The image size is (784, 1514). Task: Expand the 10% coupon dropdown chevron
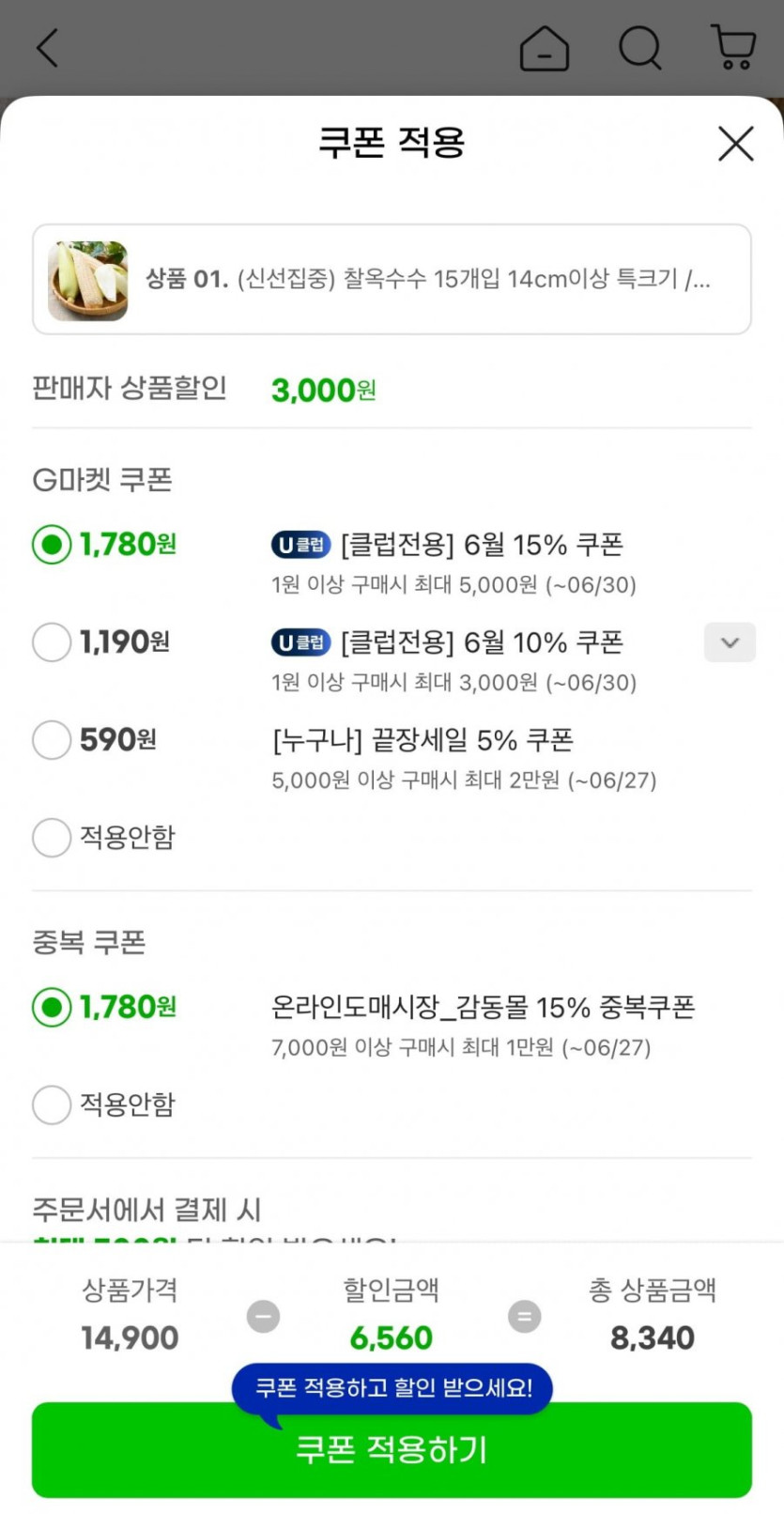pos(730,642)
